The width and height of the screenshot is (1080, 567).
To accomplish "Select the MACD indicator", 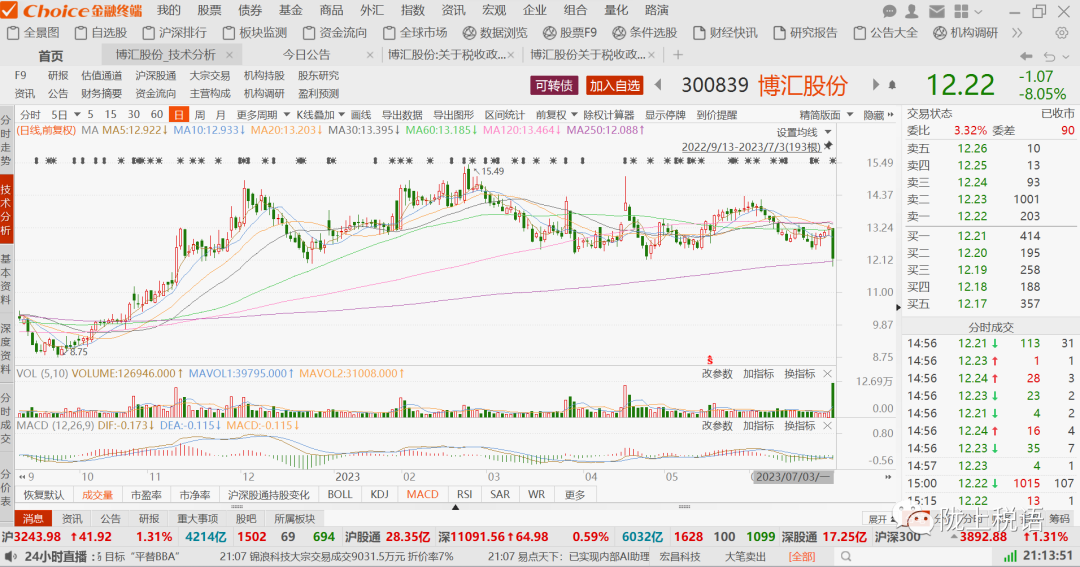I will click(x=422, y=494).
